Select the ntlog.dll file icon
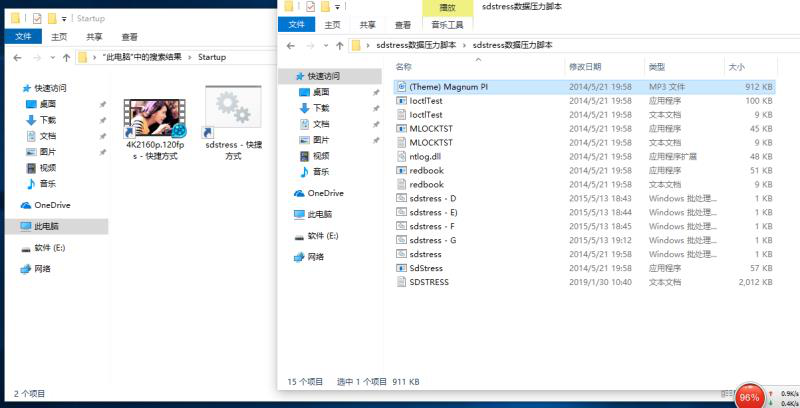 [x=402, y=157]
